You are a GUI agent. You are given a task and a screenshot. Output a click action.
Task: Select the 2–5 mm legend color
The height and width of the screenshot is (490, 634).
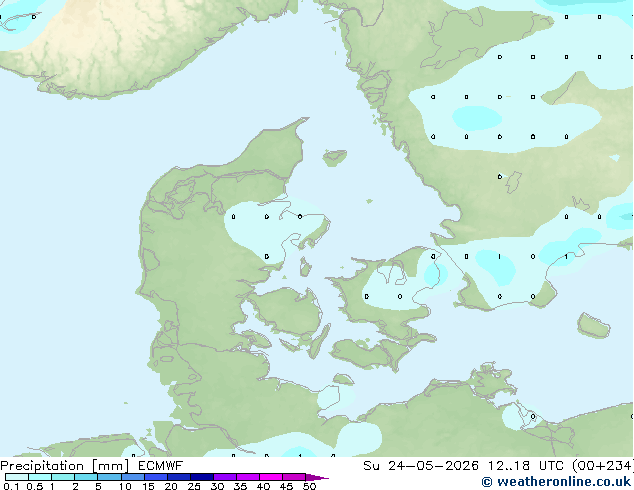[x=86, y=477]
